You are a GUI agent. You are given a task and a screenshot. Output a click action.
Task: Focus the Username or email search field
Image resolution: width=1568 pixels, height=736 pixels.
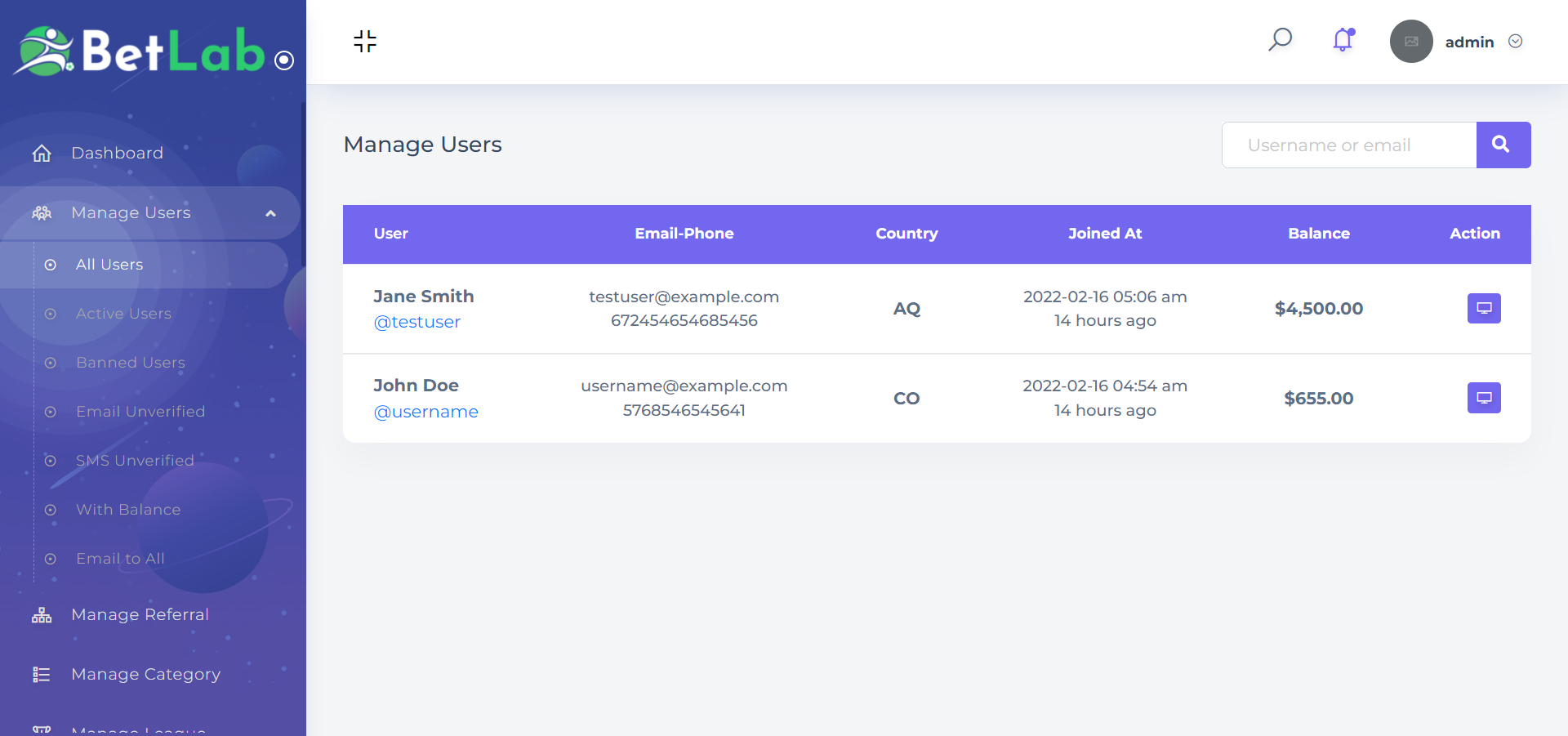point(1349,145)
